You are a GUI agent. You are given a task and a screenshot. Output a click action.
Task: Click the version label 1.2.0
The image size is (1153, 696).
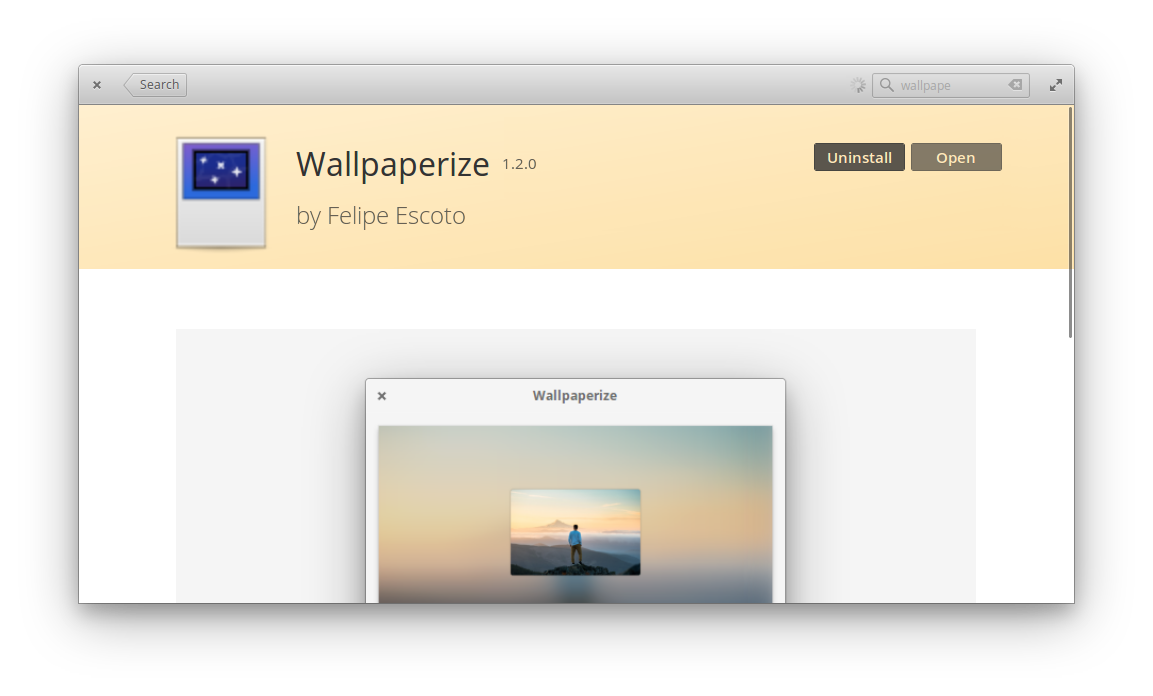click(519, 164)
